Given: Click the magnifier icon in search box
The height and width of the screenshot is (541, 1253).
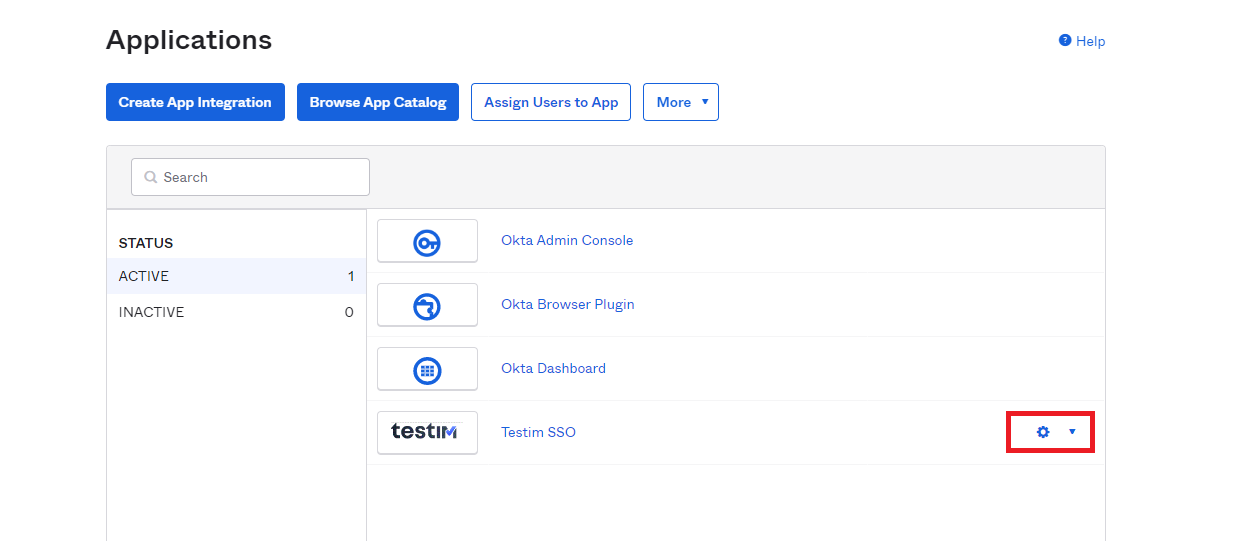Looking at the screenshot, I should click(x=151, y=177).
